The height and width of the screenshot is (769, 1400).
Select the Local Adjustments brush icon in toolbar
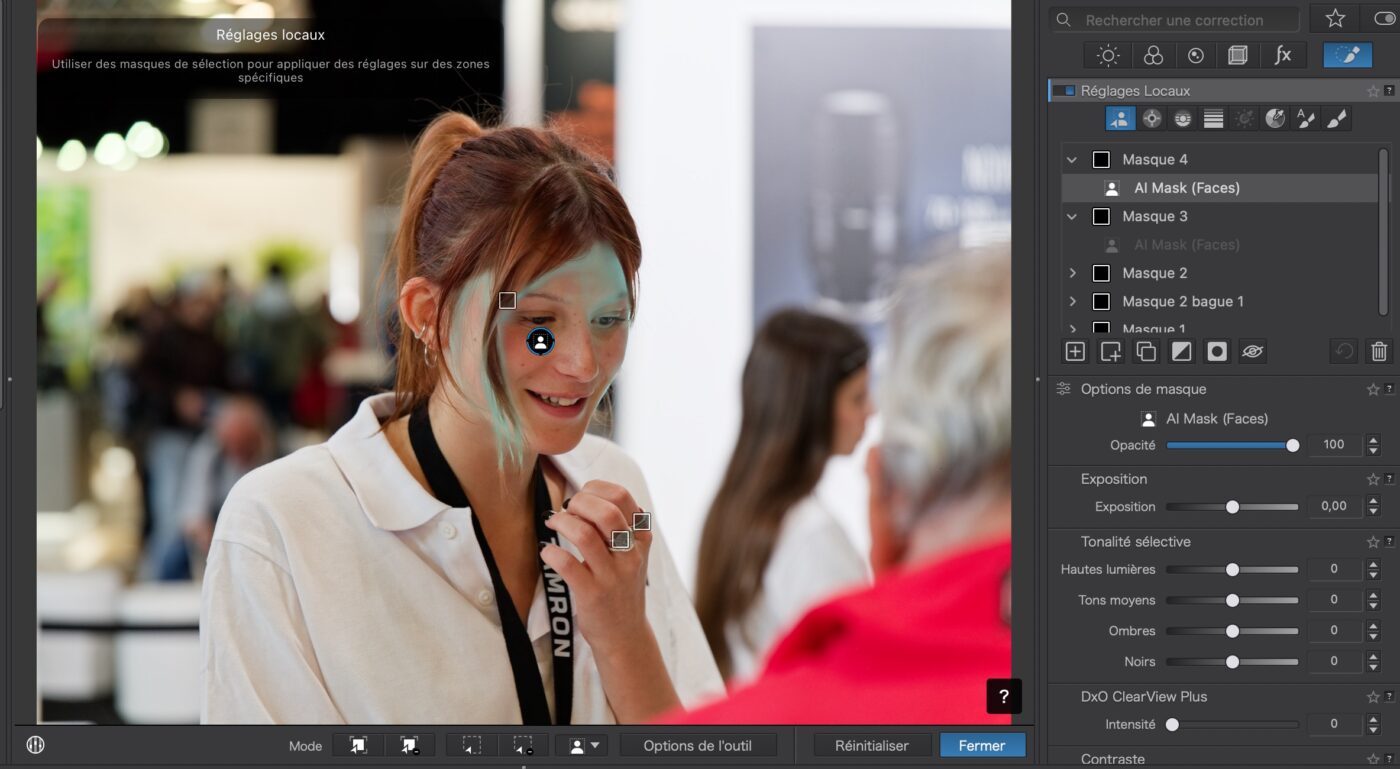(1347, 55)
